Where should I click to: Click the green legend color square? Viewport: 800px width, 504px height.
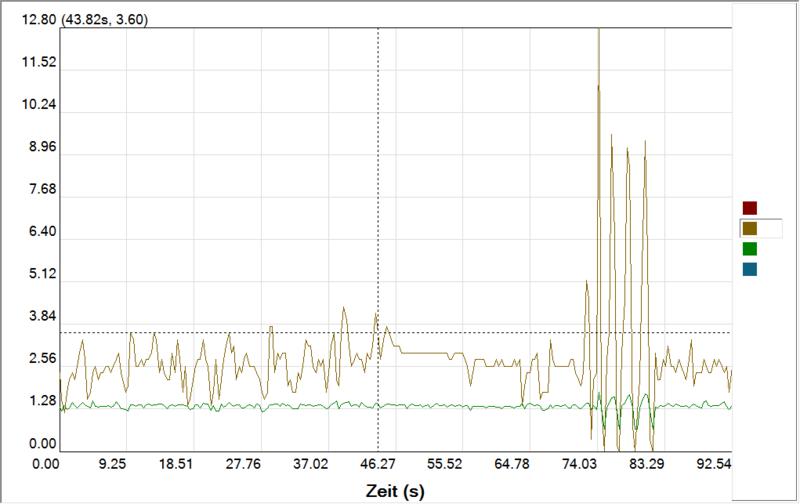[x=749, y=249]
